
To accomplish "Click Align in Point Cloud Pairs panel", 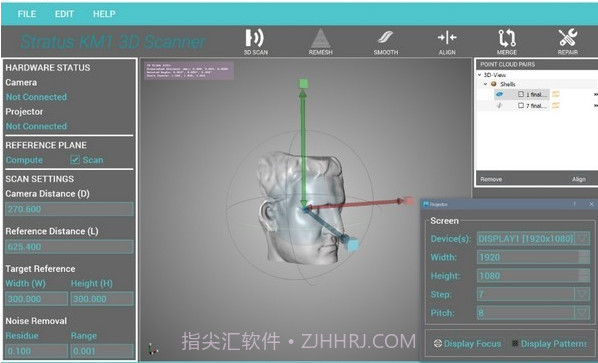I will (x=579, y=179).
